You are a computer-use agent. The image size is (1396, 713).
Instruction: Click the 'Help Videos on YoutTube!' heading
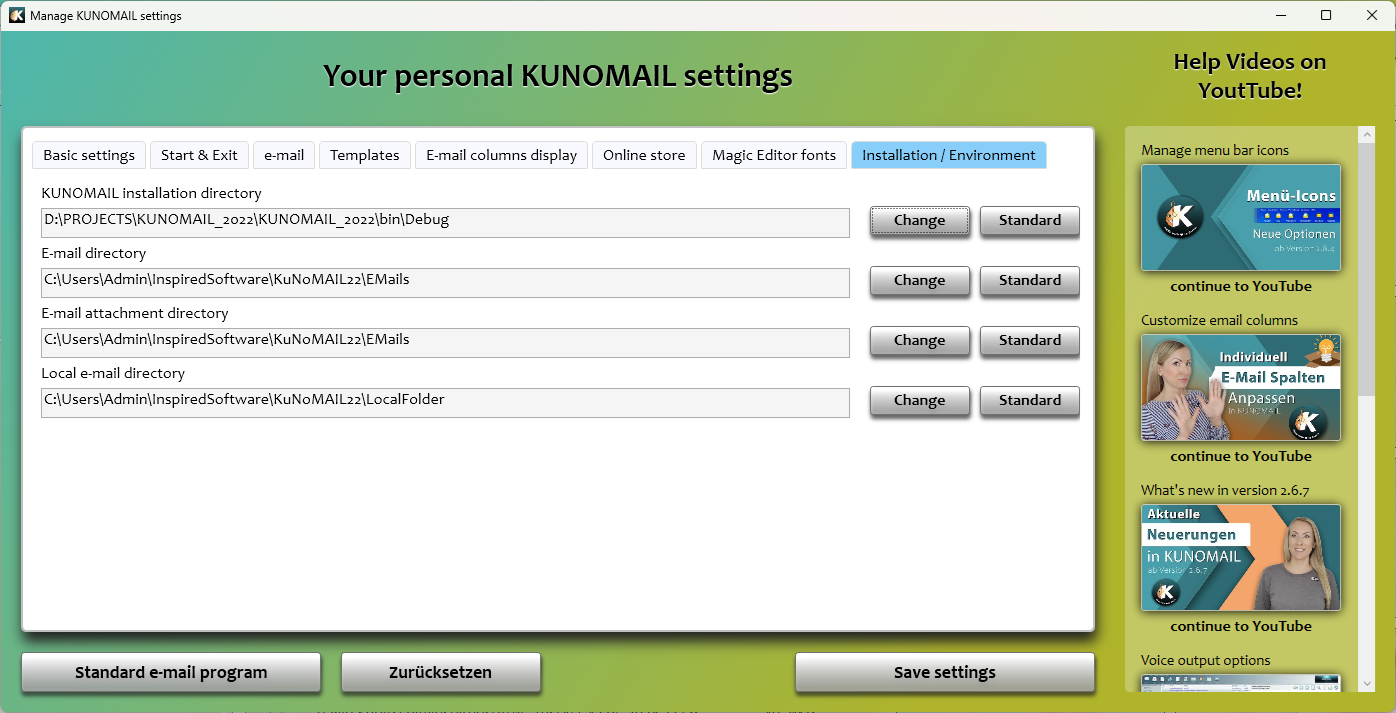click(1250, 76)
